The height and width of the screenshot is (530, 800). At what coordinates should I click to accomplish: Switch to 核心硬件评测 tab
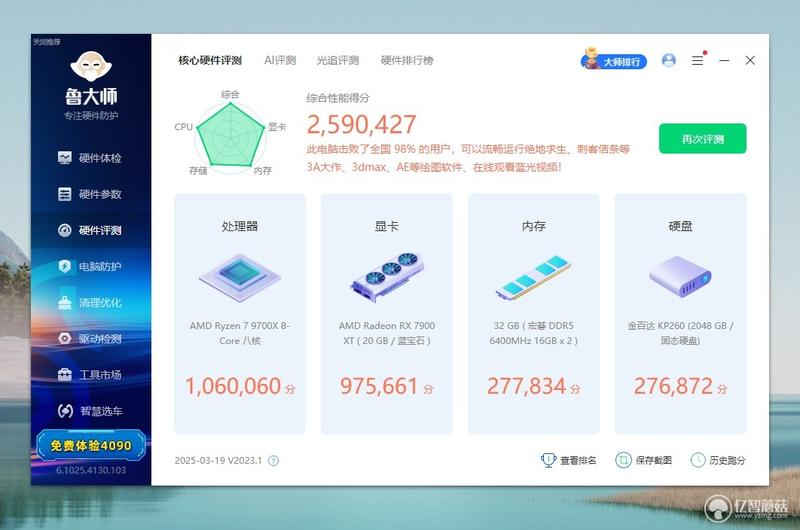[210, 61]
